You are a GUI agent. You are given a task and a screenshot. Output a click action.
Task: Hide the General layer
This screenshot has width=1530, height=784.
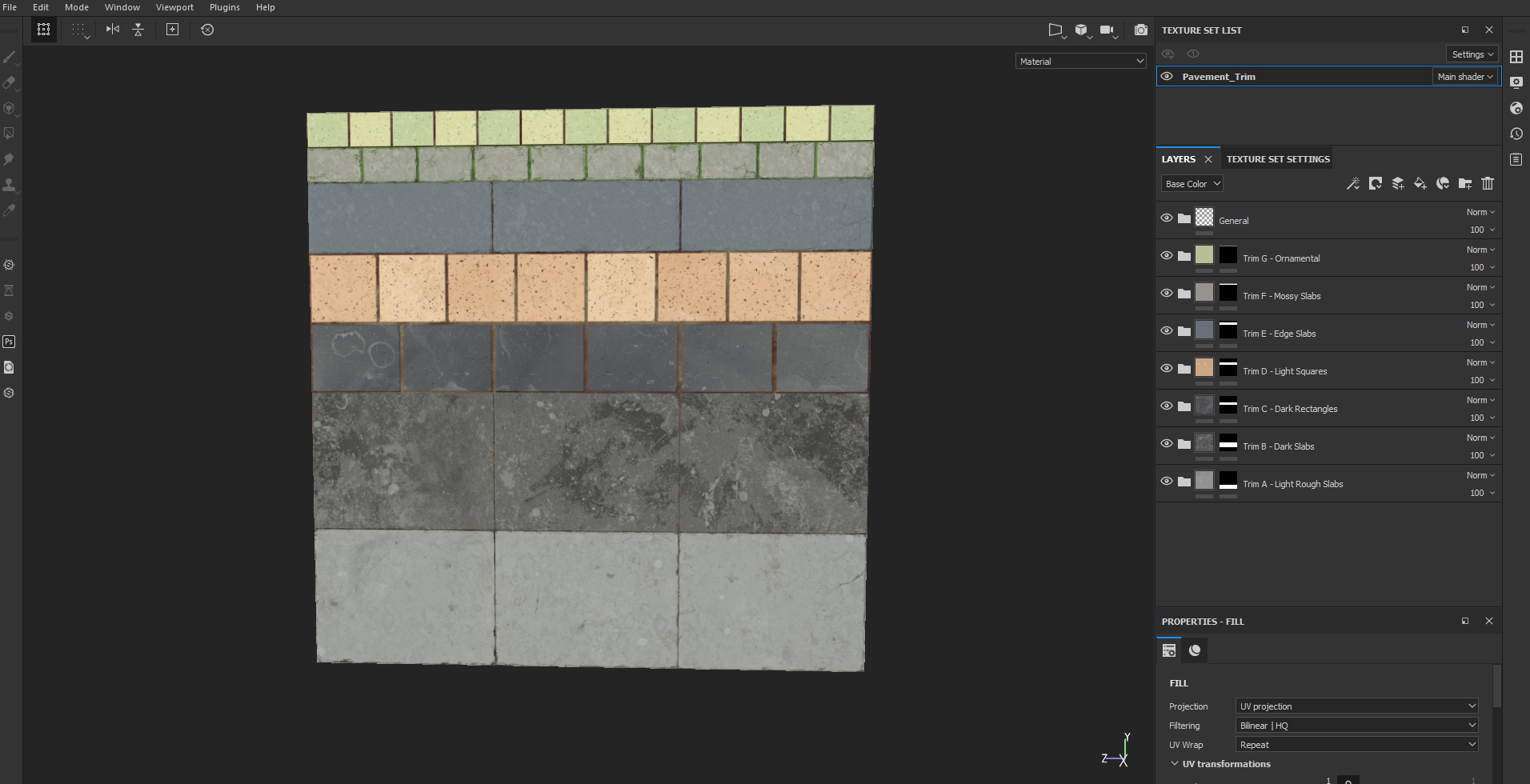(1167, 217)
